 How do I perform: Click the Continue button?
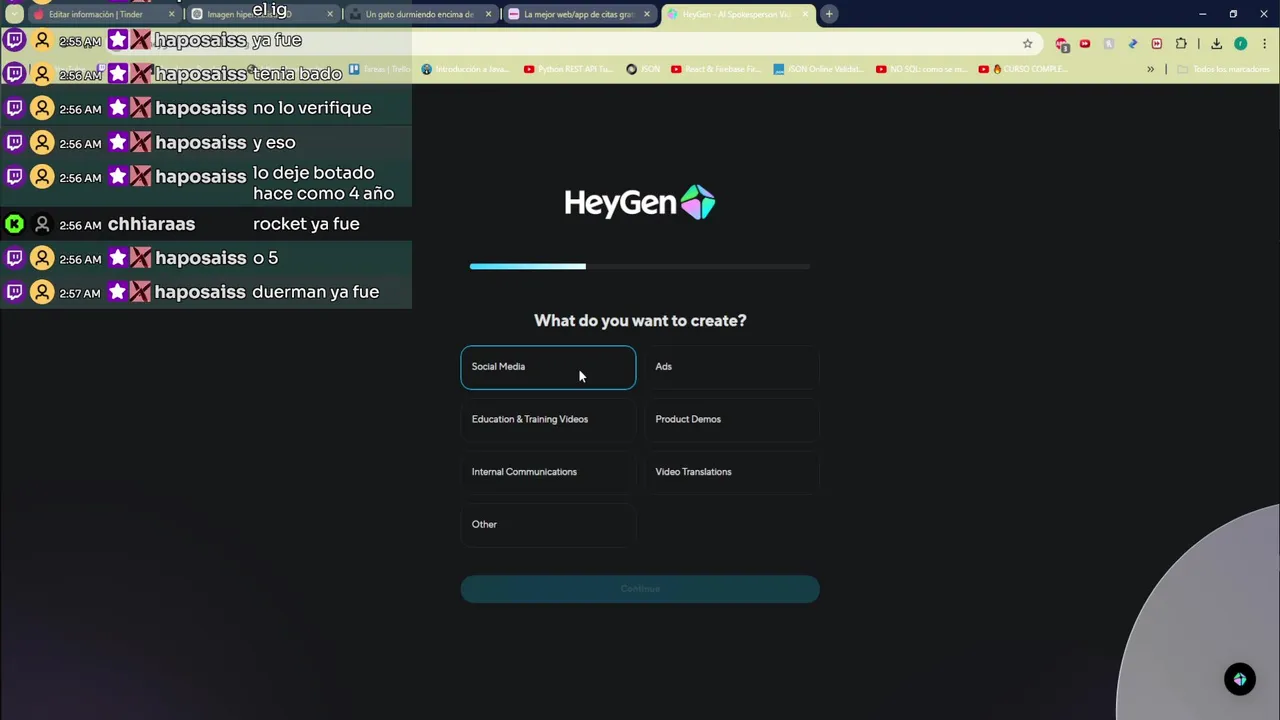pyautogui.click(x=640, y=589)
